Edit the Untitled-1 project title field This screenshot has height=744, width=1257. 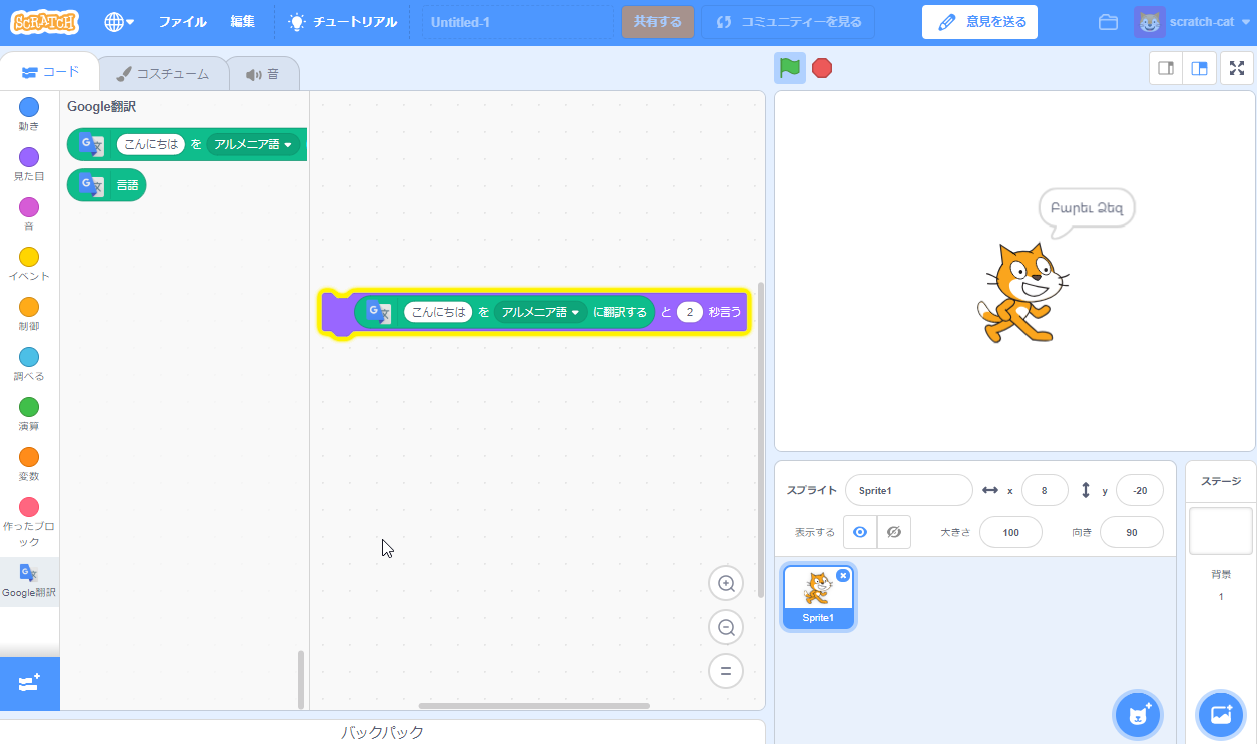point(517,22)
